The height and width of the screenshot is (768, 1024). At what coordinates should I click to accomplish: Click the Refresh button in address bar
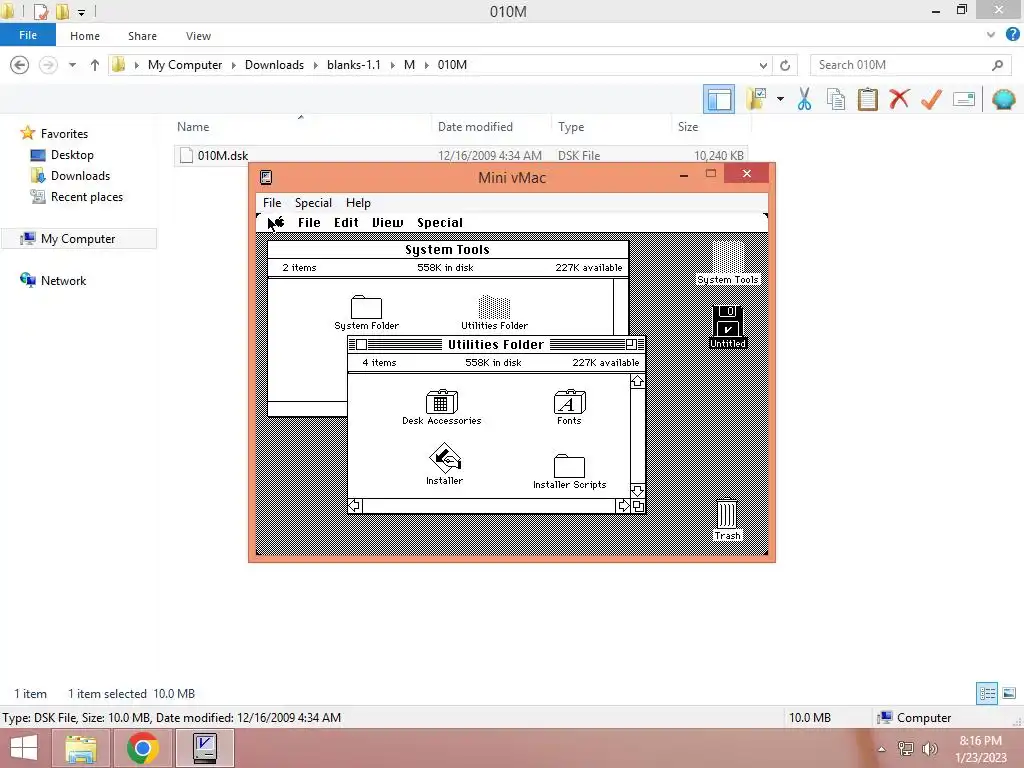coord(785,65)
